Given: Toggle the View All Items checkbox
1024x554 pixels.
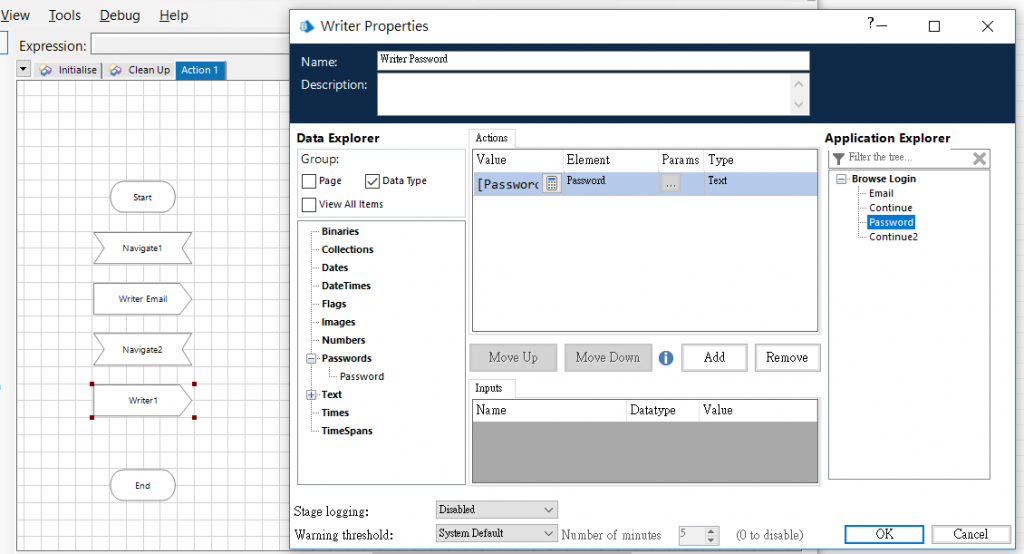Looking at the screenshot, I should click(x=310, y=204).
